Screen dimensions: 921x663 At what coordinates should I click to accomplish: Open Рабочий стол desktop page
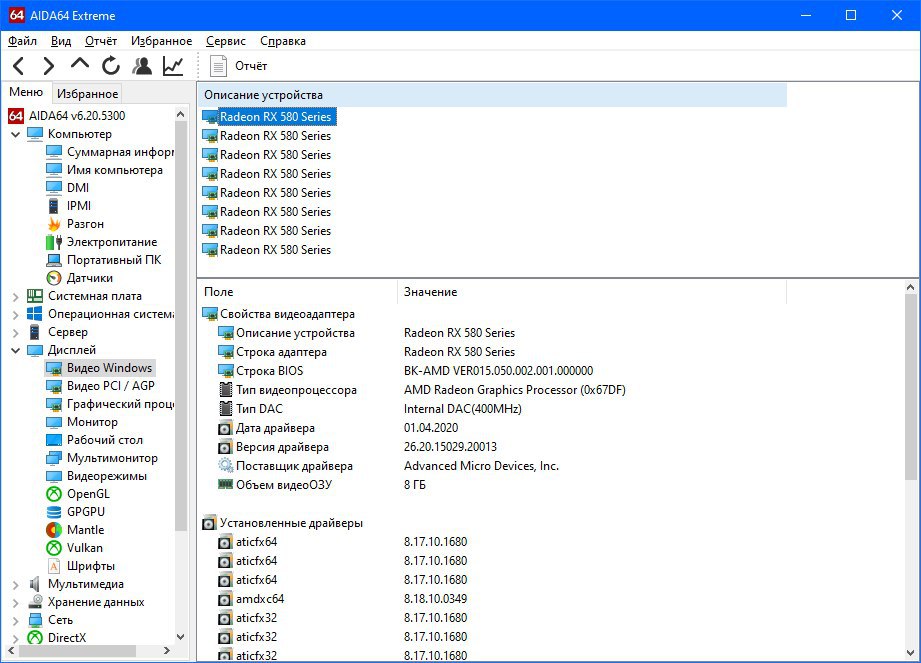click(95, 440)
